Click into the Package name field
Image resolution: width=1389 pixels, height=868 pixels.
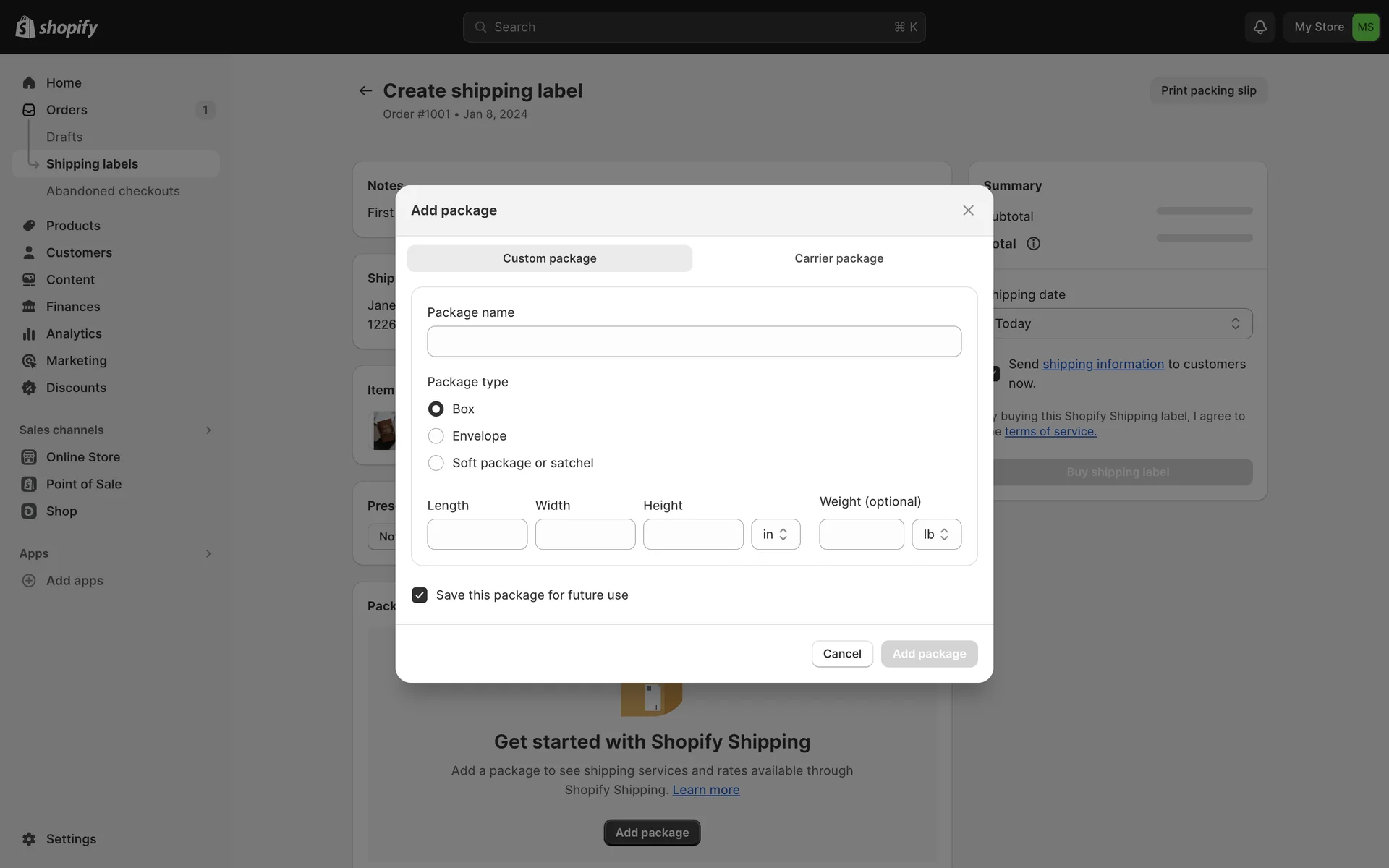tap(694, 341)
